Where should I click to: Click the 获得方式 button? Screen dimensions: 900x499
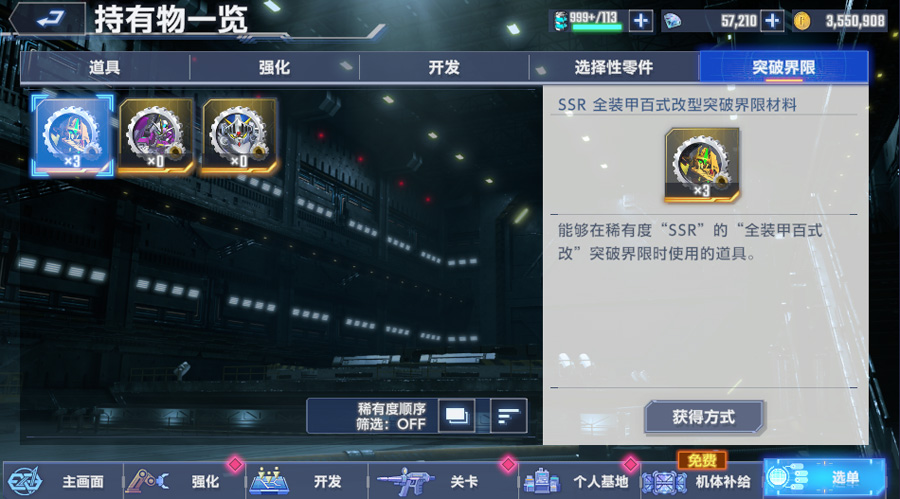point(704,417)
